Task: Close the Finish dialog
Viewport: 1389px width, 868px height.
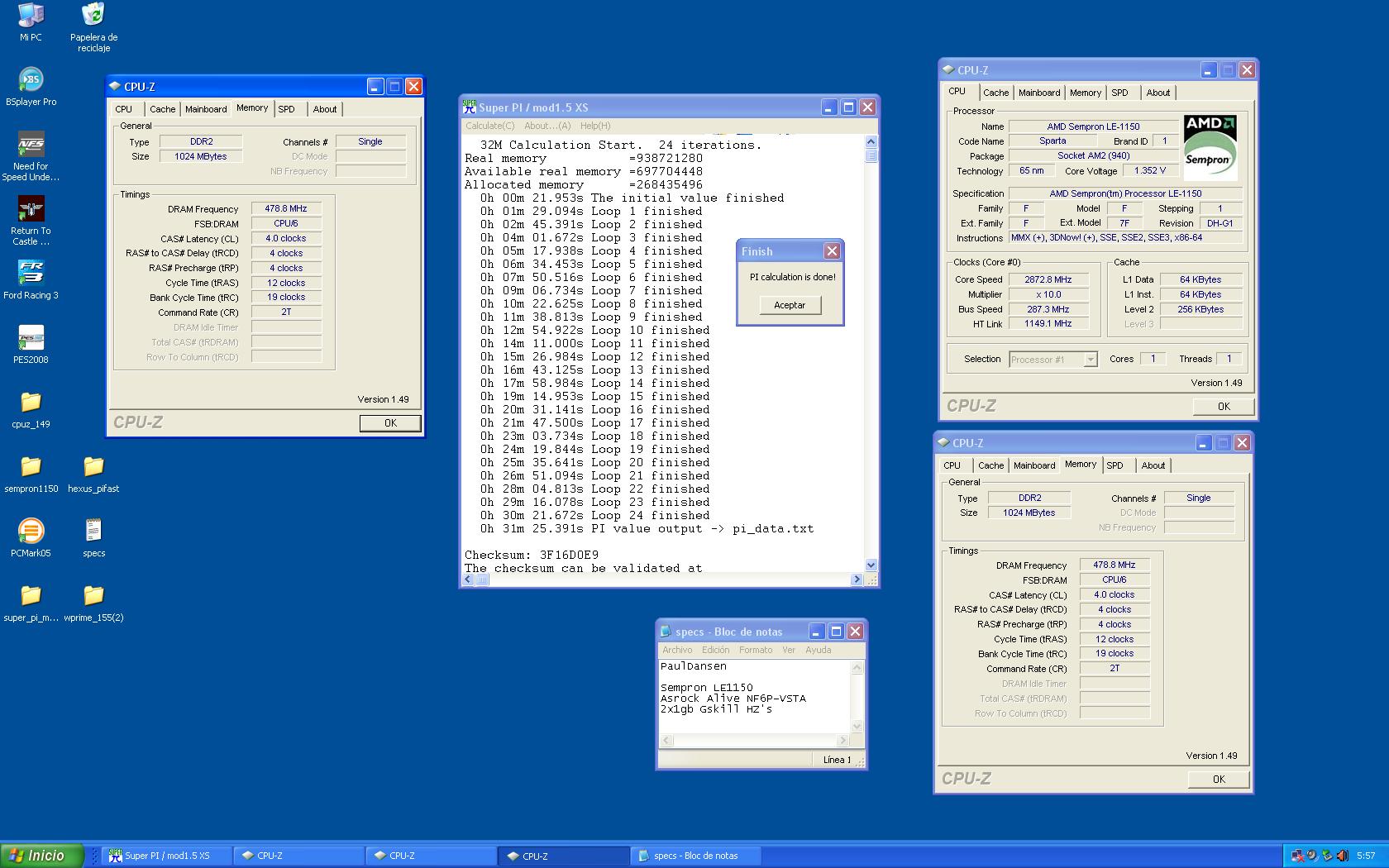Action: pyautogui.click(x=832, y=250)
